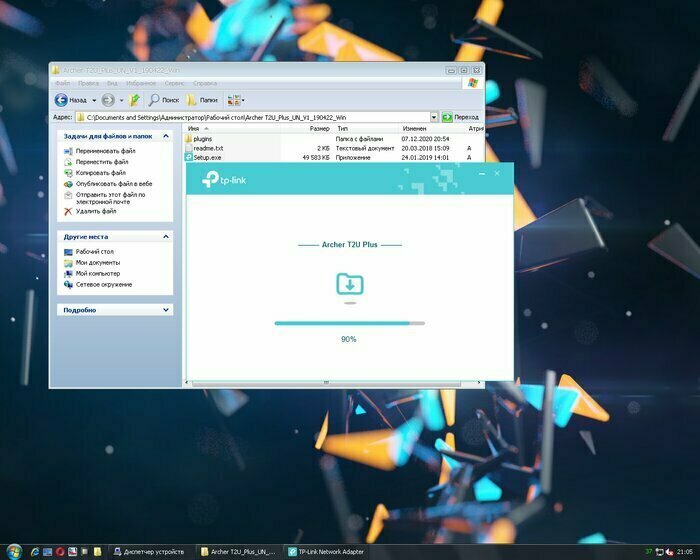The image size is (700, 560).
Task: Click Копировать файл task link
Action: click(100, 173)
